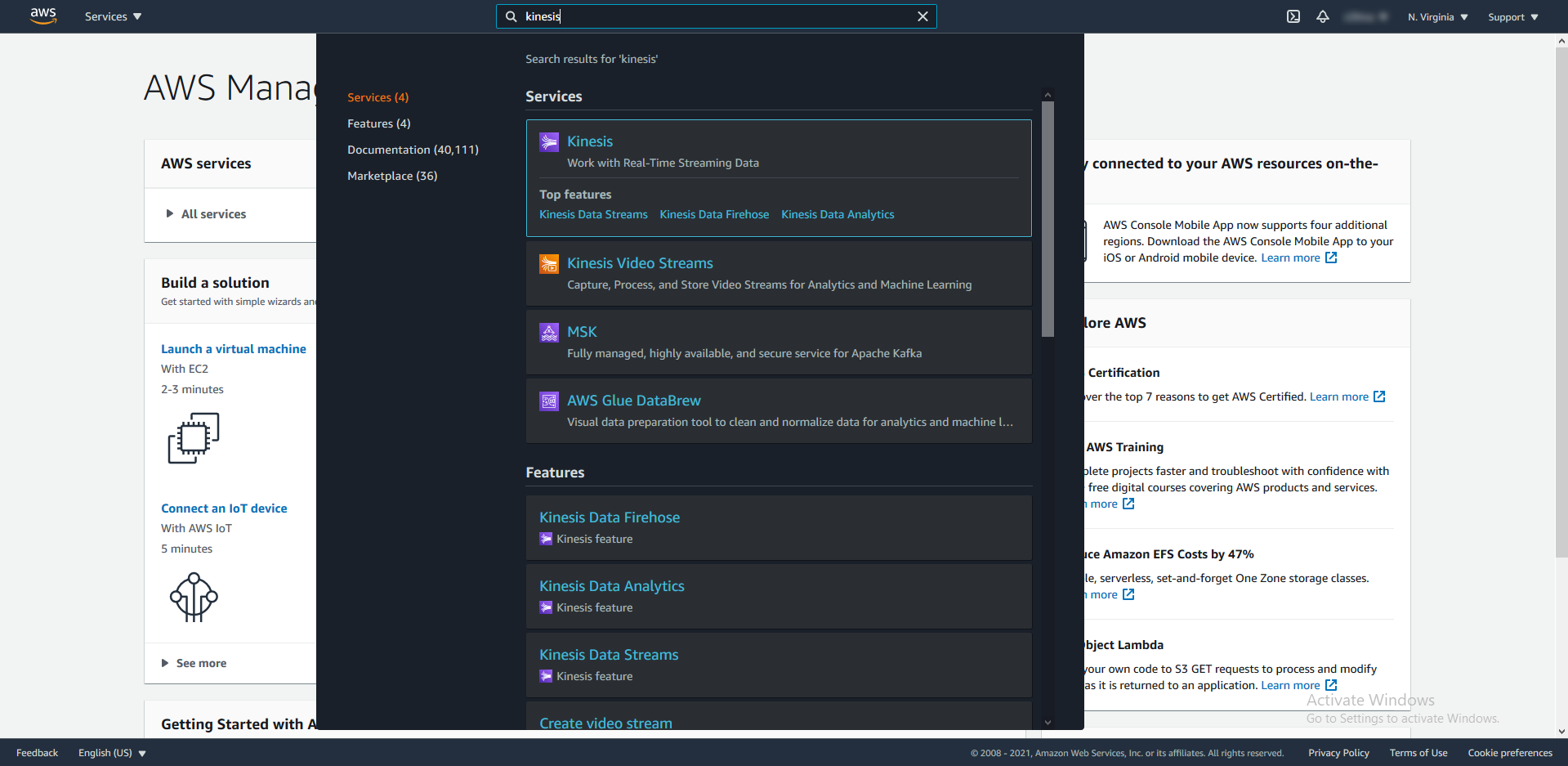Click Connect an IoT device link
Screen dimensions: 1568x766
click(224, 508)
